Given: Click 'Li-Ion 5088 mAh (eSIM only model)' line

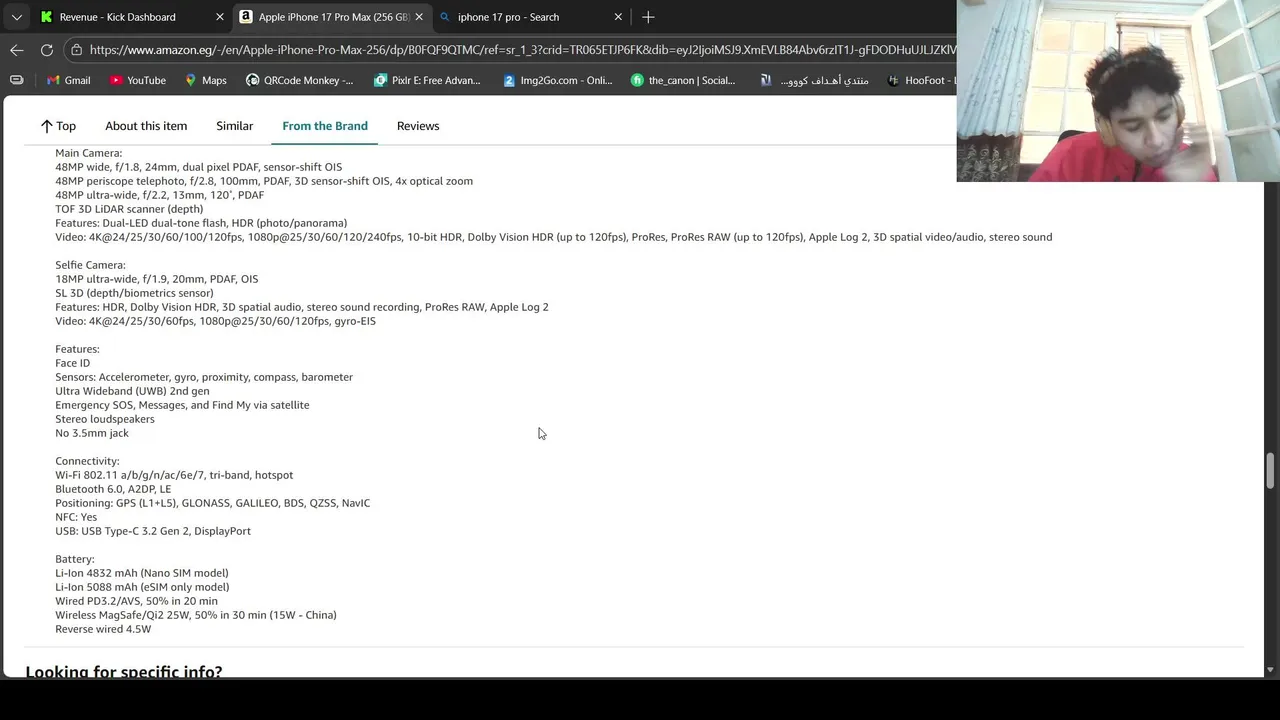Looking at the screenshot, I should tap(142, 587).
